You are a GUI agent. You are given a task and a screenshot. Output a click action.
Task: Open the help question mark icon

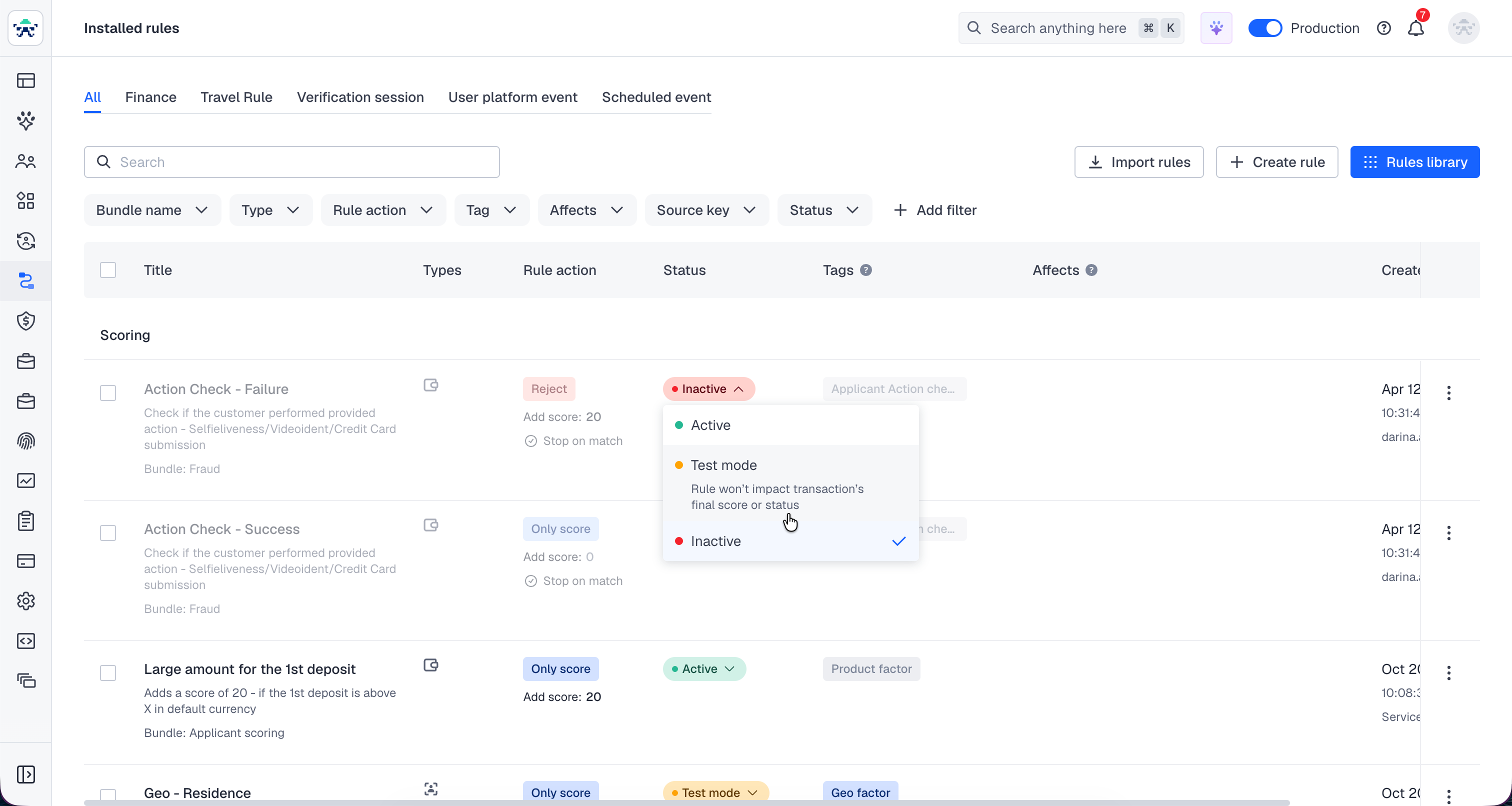coord(1383,28)
